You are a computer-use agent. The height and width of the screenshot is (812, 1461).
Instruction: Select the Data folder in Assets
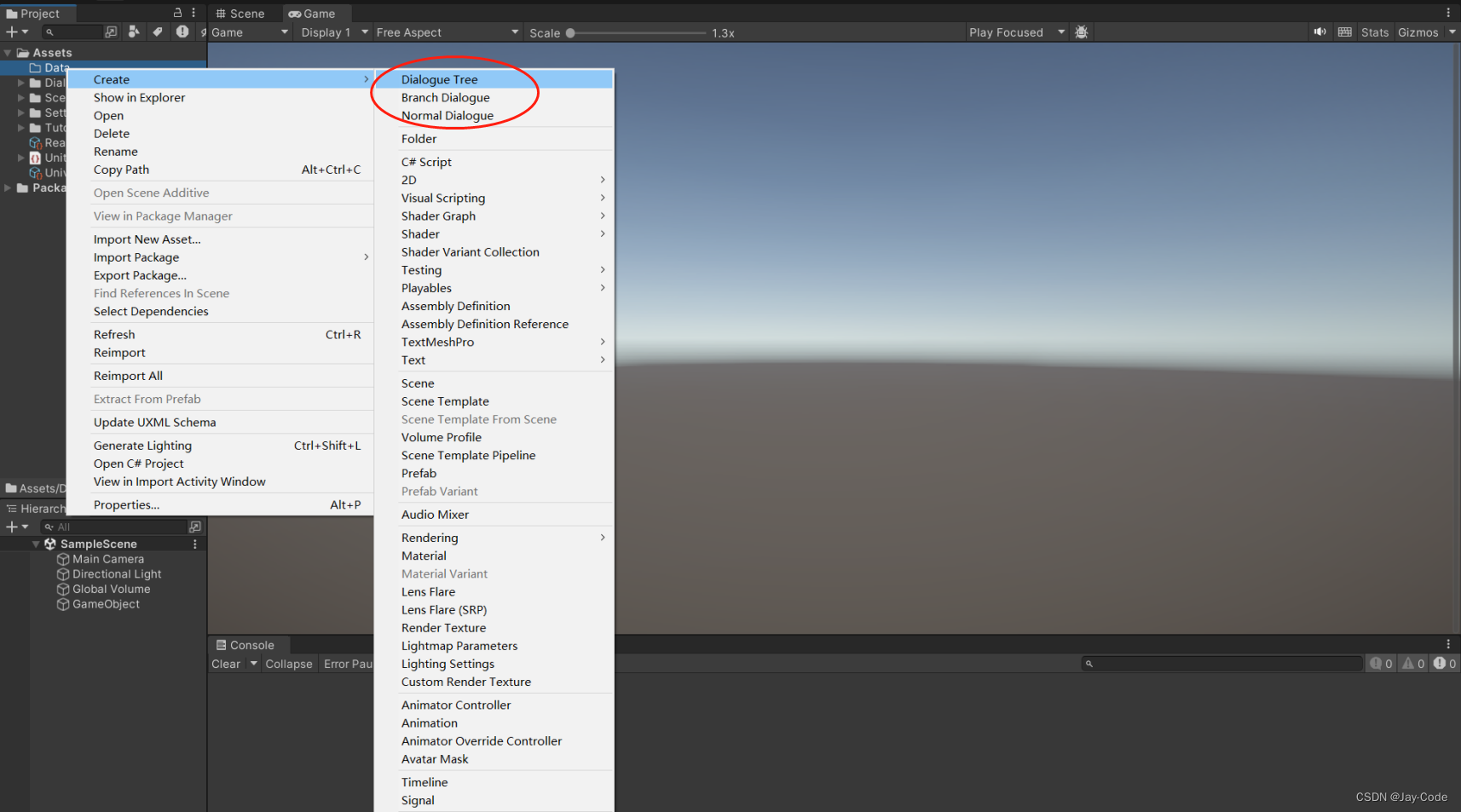pyautogui.click(x=50, y=67)
